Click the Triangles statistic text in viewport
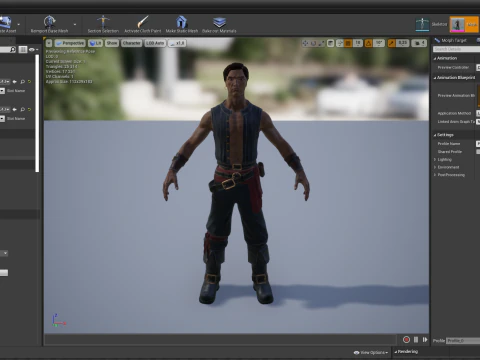Image resolution: width=480 pixels, height=360 pixels. (x=61, y=67)
